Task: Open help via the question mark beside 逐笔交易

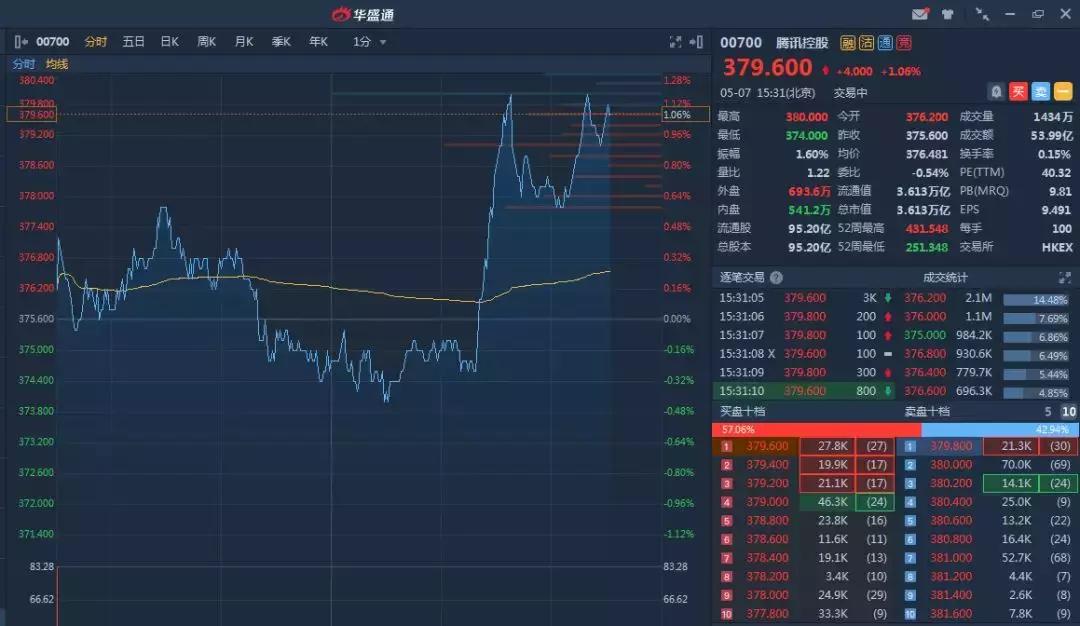Action: (x=778, y=277)
